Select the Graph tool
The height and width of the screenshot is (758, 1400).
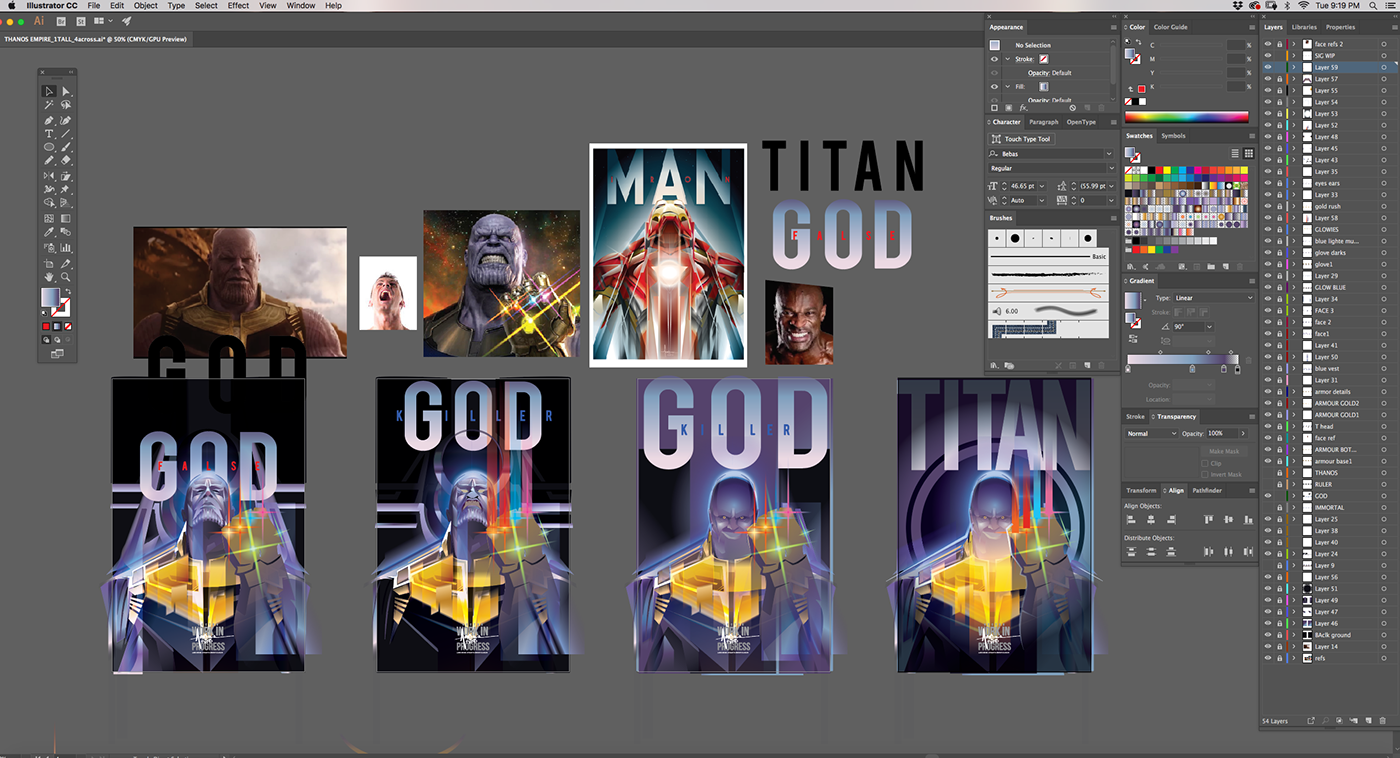pyautogui.click(x=66, y=245)
